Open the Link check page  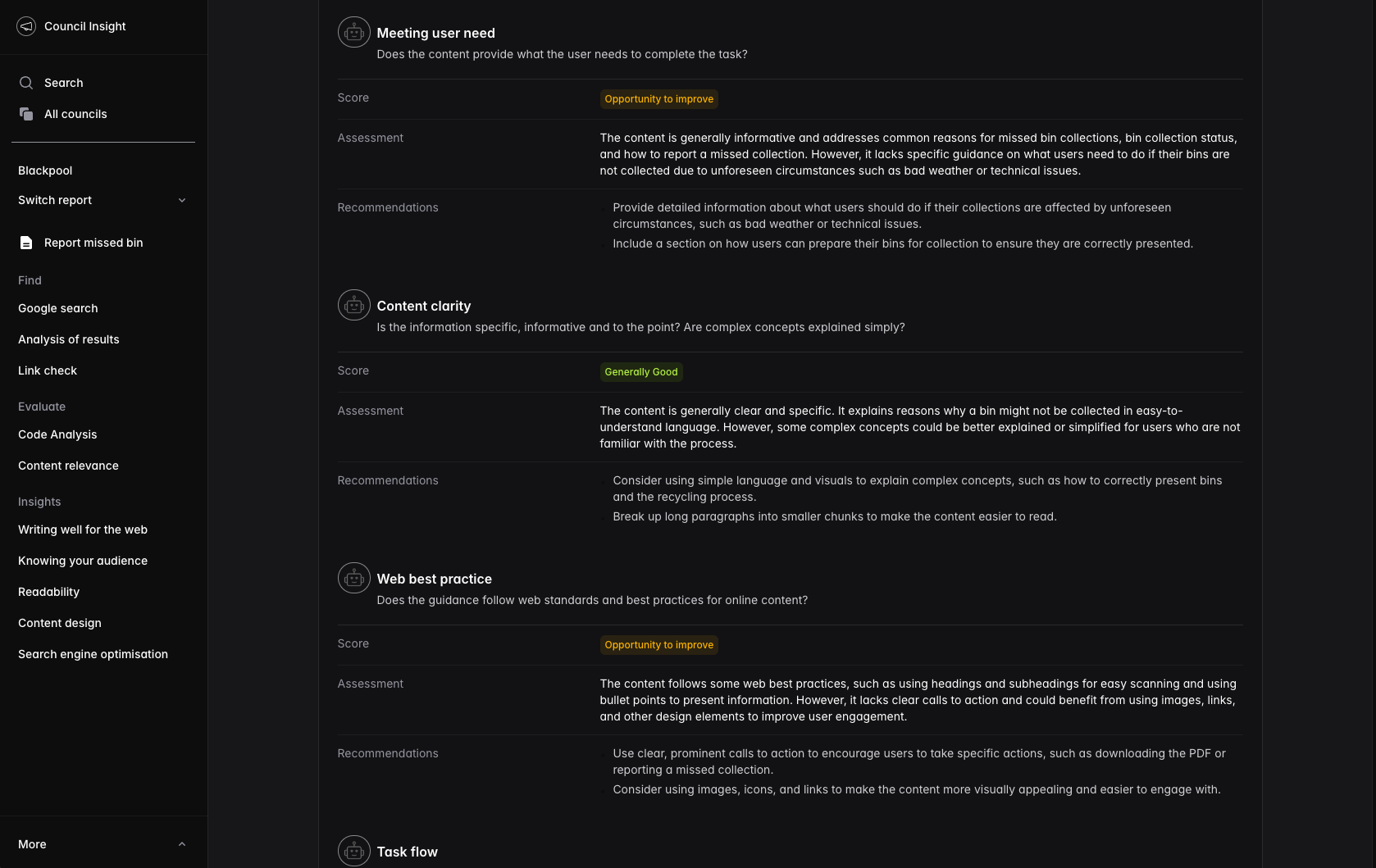(48, 370)
